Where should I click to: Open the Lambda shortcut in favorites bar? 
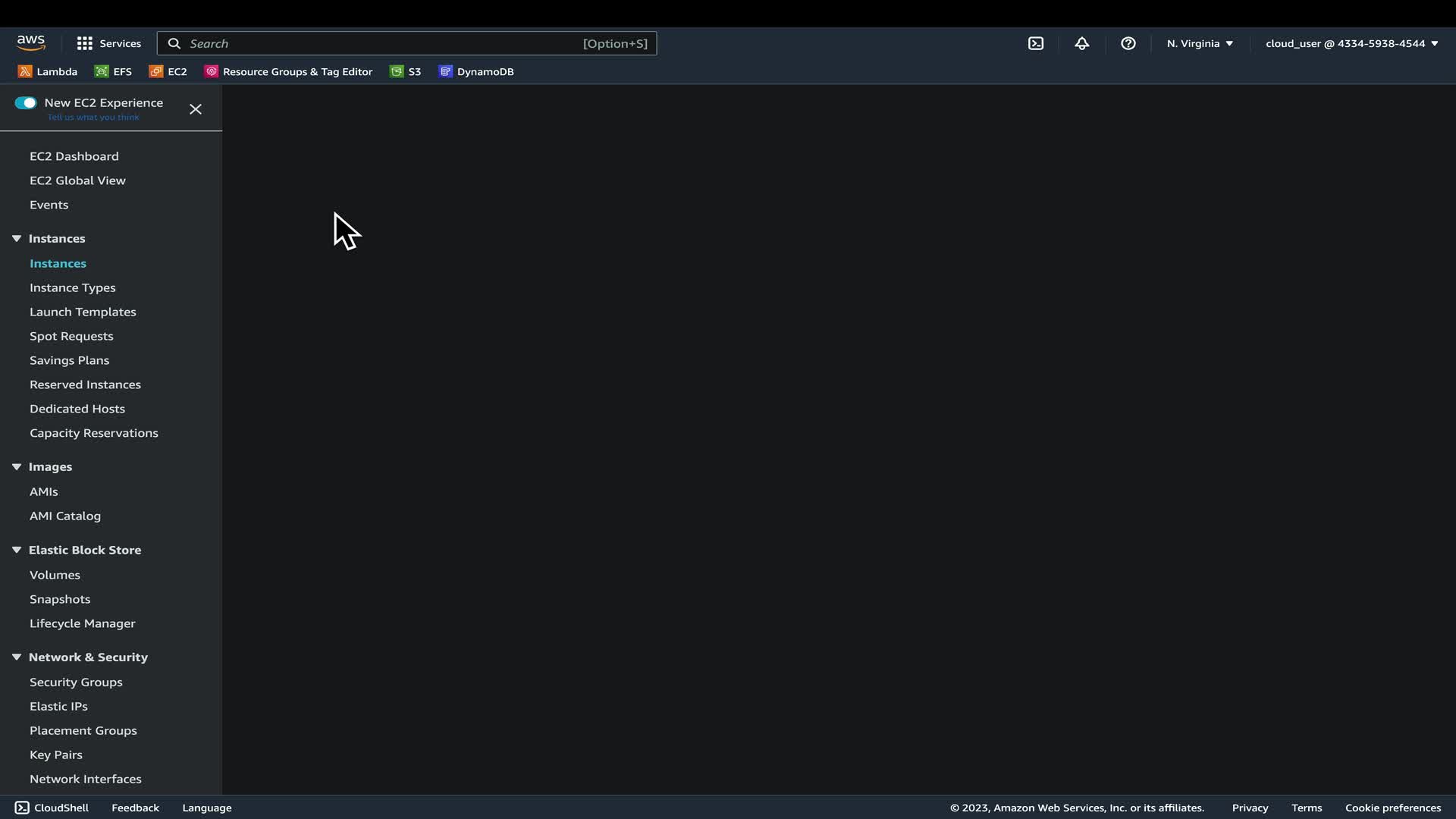tap(48, 71)
